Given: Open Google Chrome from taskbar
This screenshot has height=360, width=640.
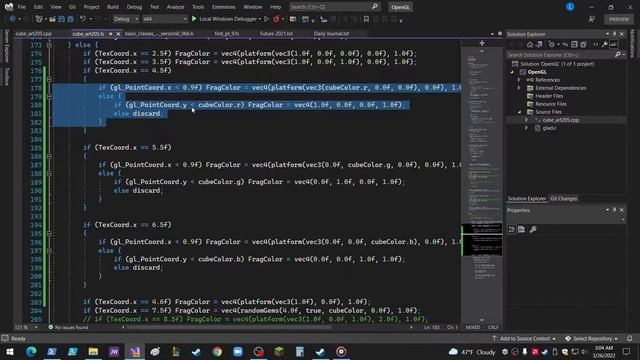Looking at the screenshot, I should (217, 351).
